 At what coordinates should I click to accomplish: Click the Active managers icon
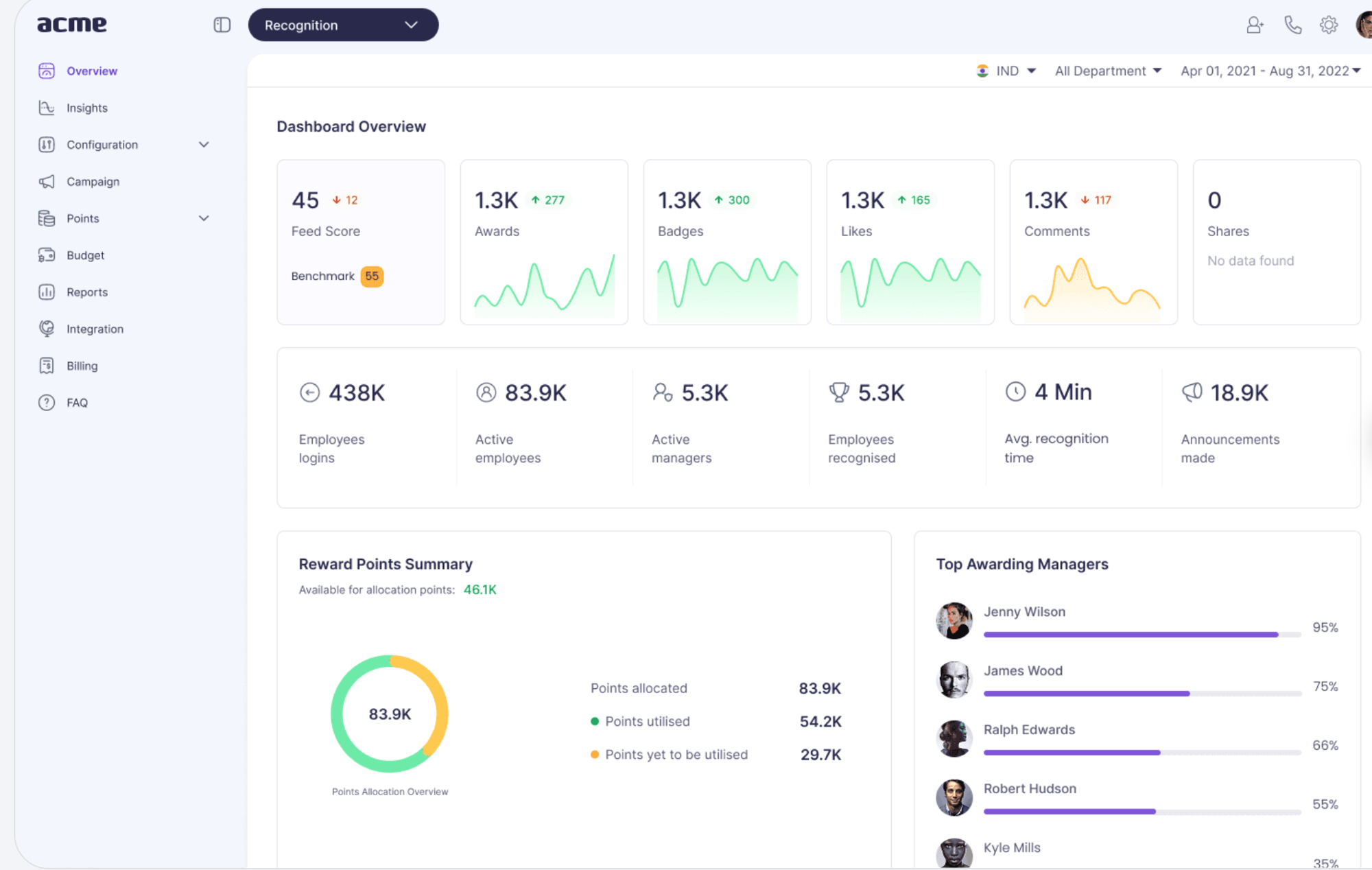pyautogui.click(x=663, y=392)
